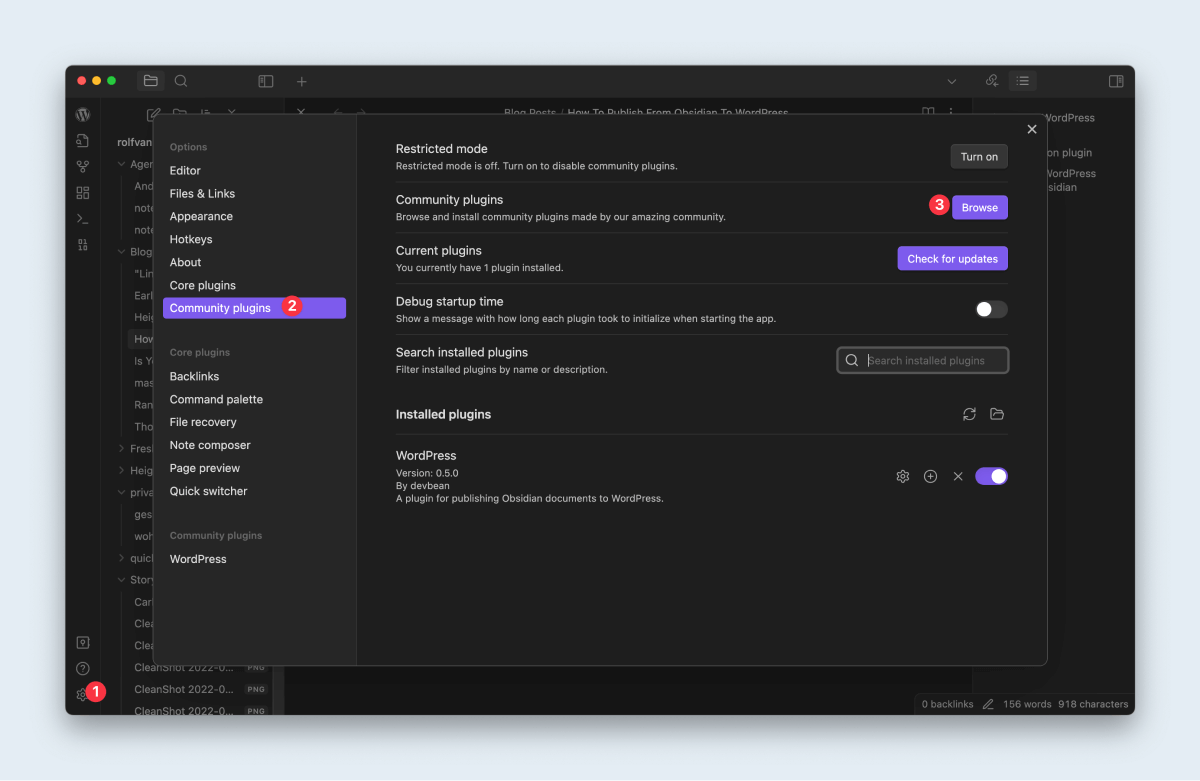
Task: Open the vault switcher icon
Action: coord(83,643)
